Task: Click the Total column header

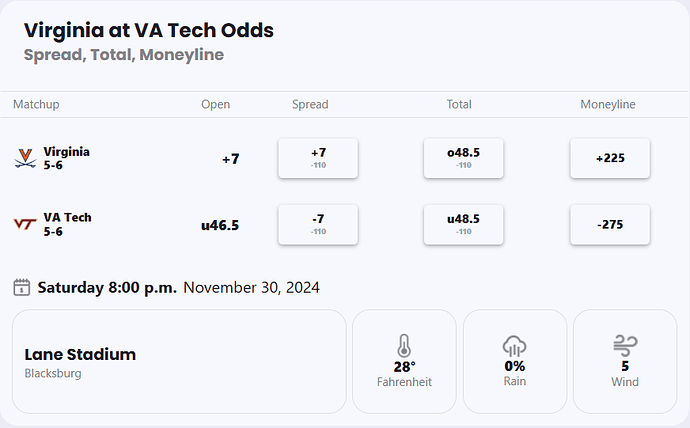Action: pos(459,104)
